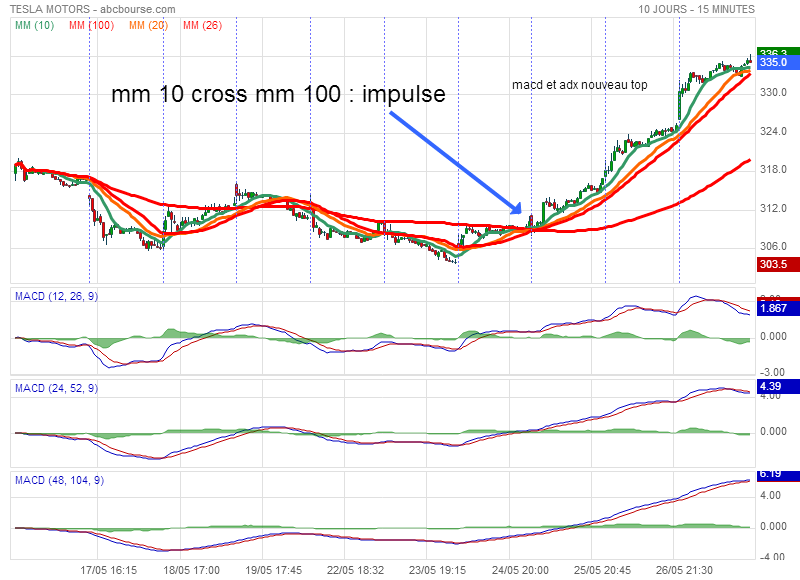Click the 10 JOURS - 15 MINUTES label
Image resolution: width=800 pixels, height=580 pixels.
click(696, 9)
